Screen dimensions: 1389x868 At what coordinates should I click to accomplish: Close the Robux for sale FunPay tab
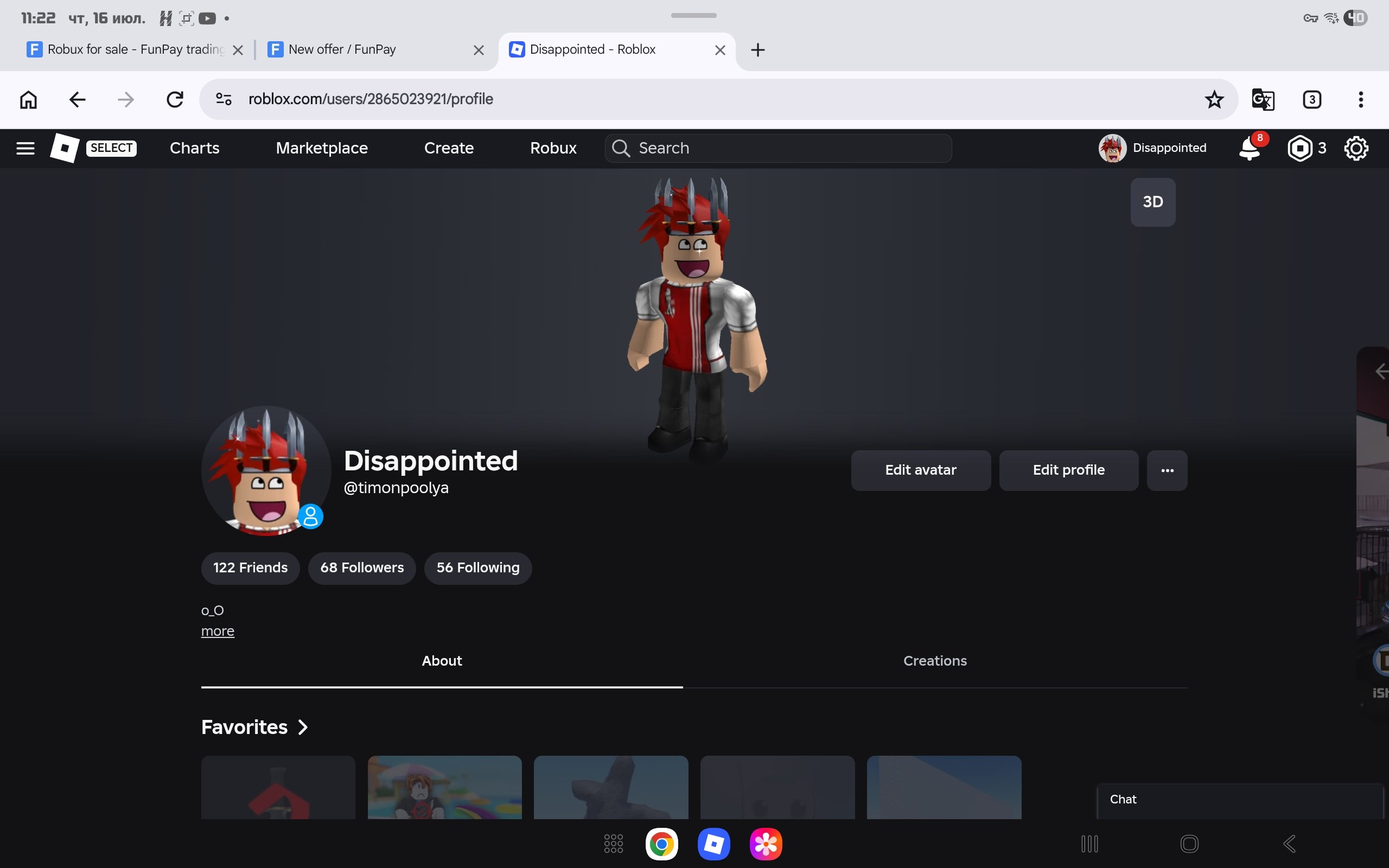pos(238,50)
